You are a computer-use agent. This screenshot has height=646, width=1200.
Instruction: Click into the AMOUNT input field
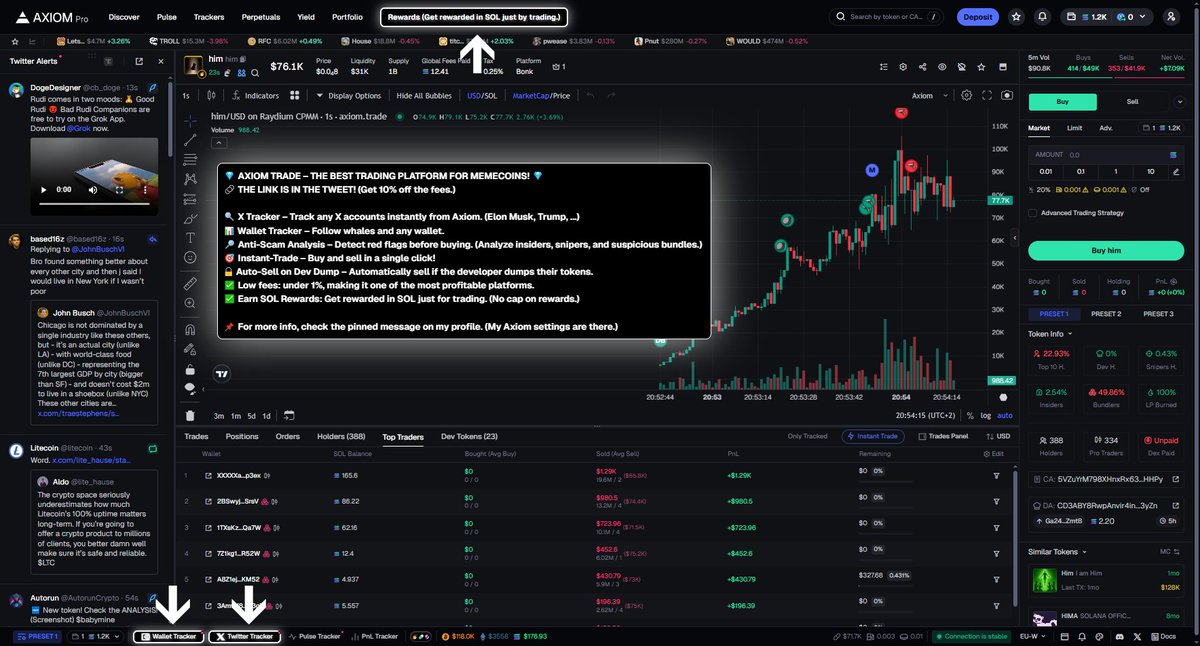click(1104, 155)
